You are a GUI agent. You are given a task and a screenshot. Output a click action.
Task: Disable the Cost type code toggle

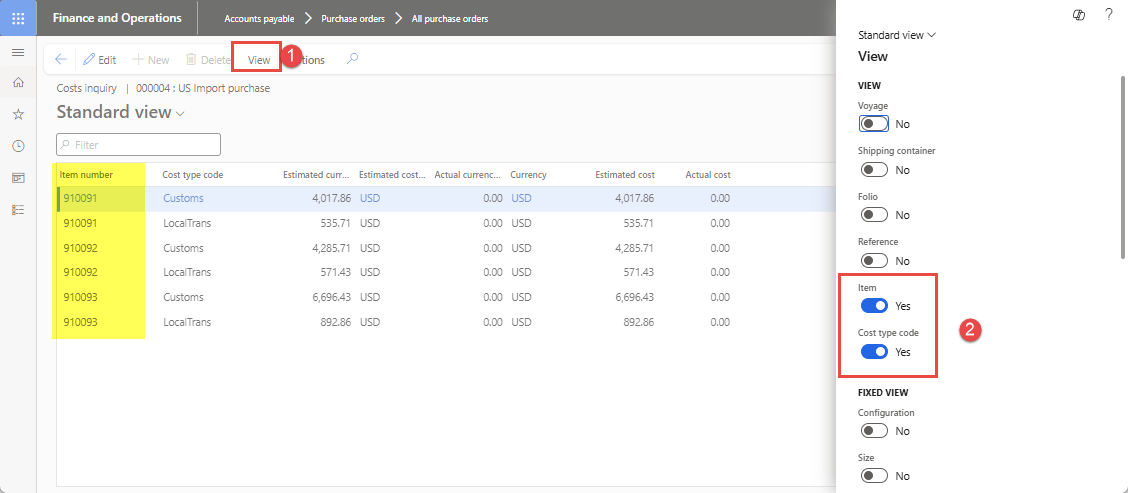874,352
